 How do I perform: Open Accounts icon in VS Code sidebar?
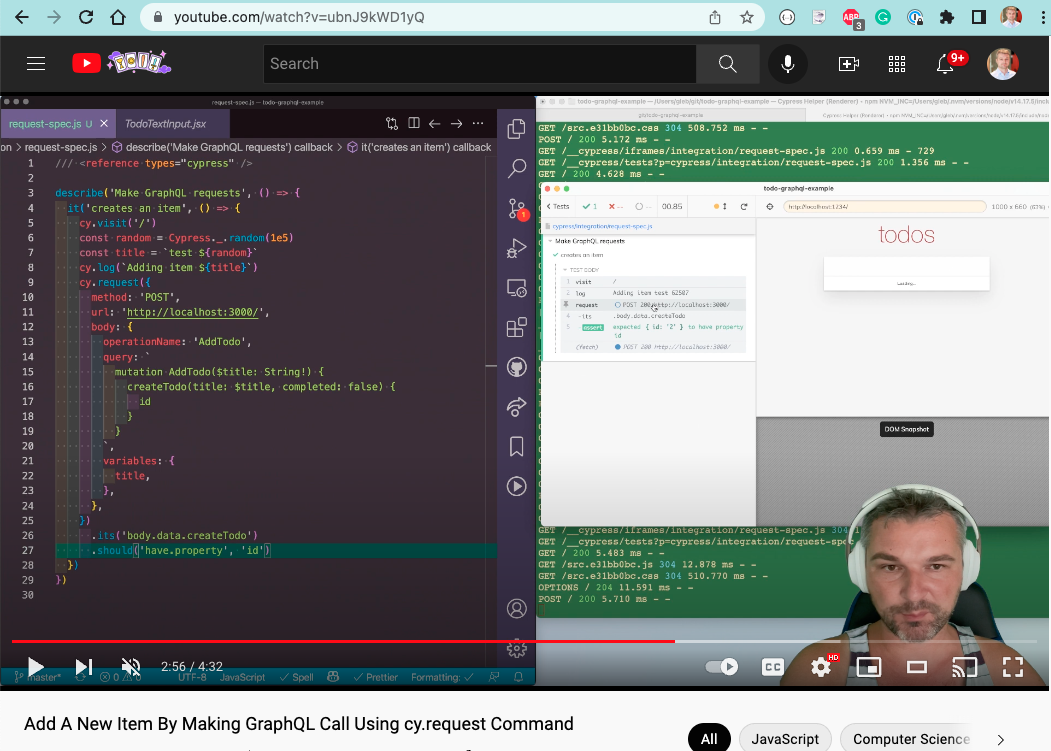[x=516, y=609]
